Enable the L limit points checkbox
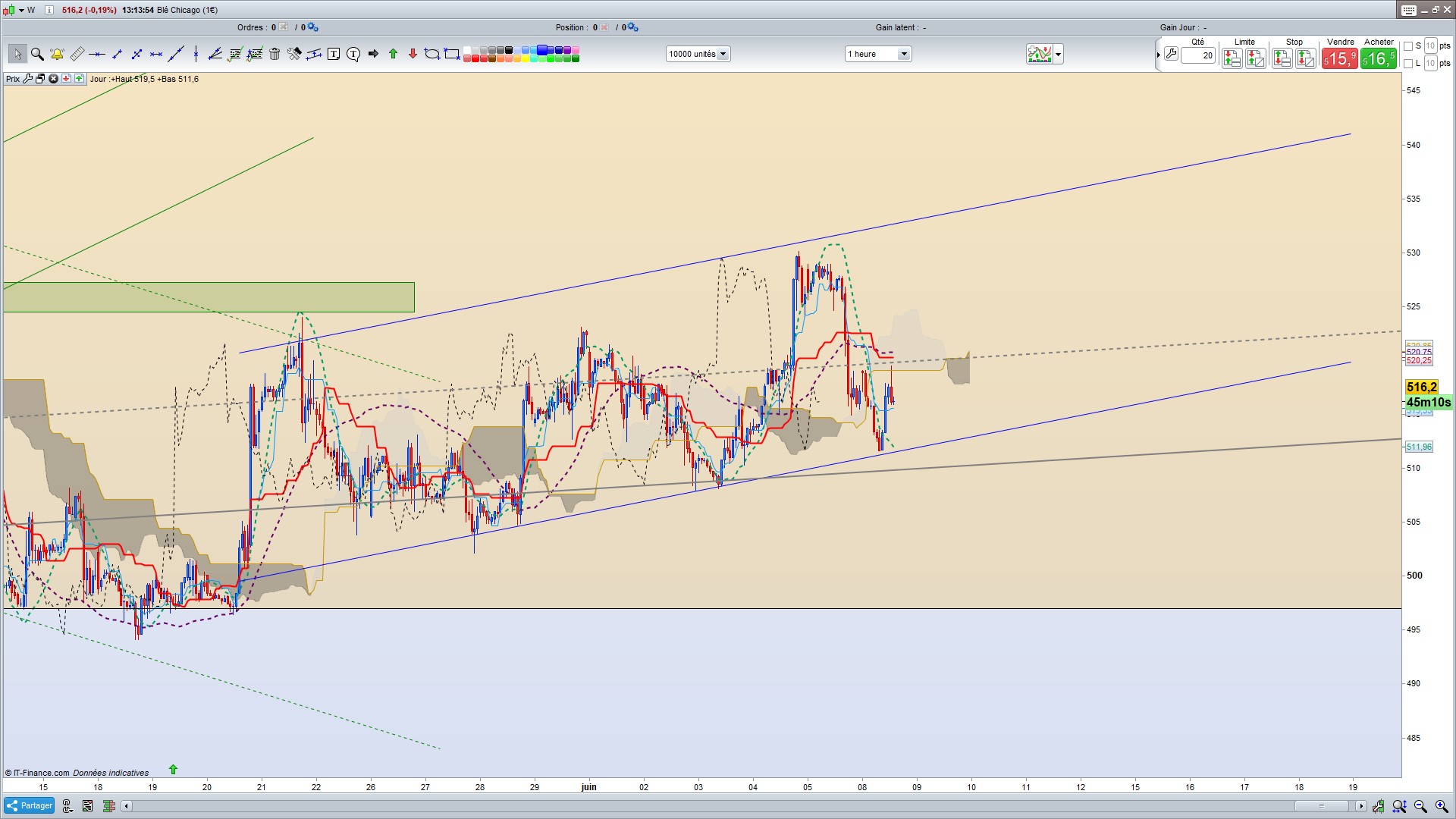 click(x=1408, y=64)
